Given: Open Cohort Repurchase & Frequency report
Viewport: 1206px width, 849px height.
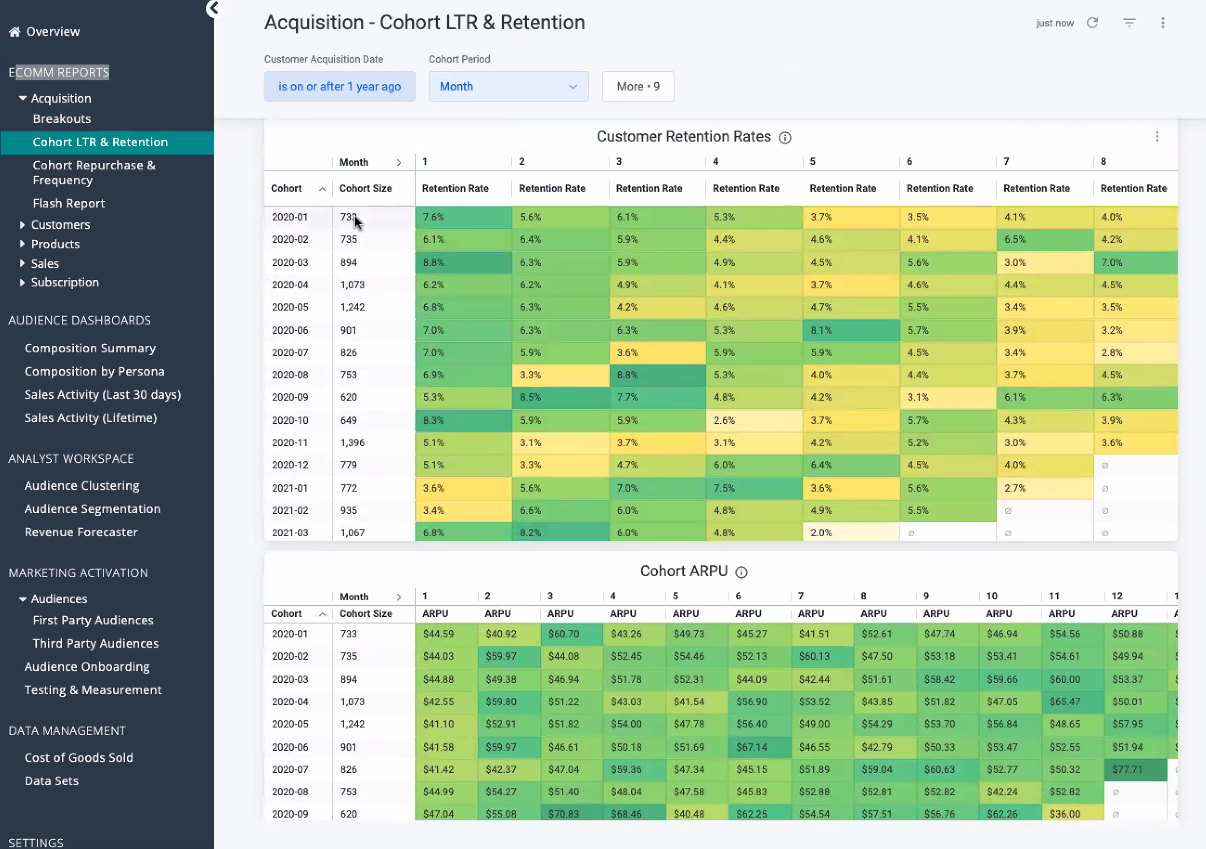Looking at the screenshot, I should click(94, 173).
